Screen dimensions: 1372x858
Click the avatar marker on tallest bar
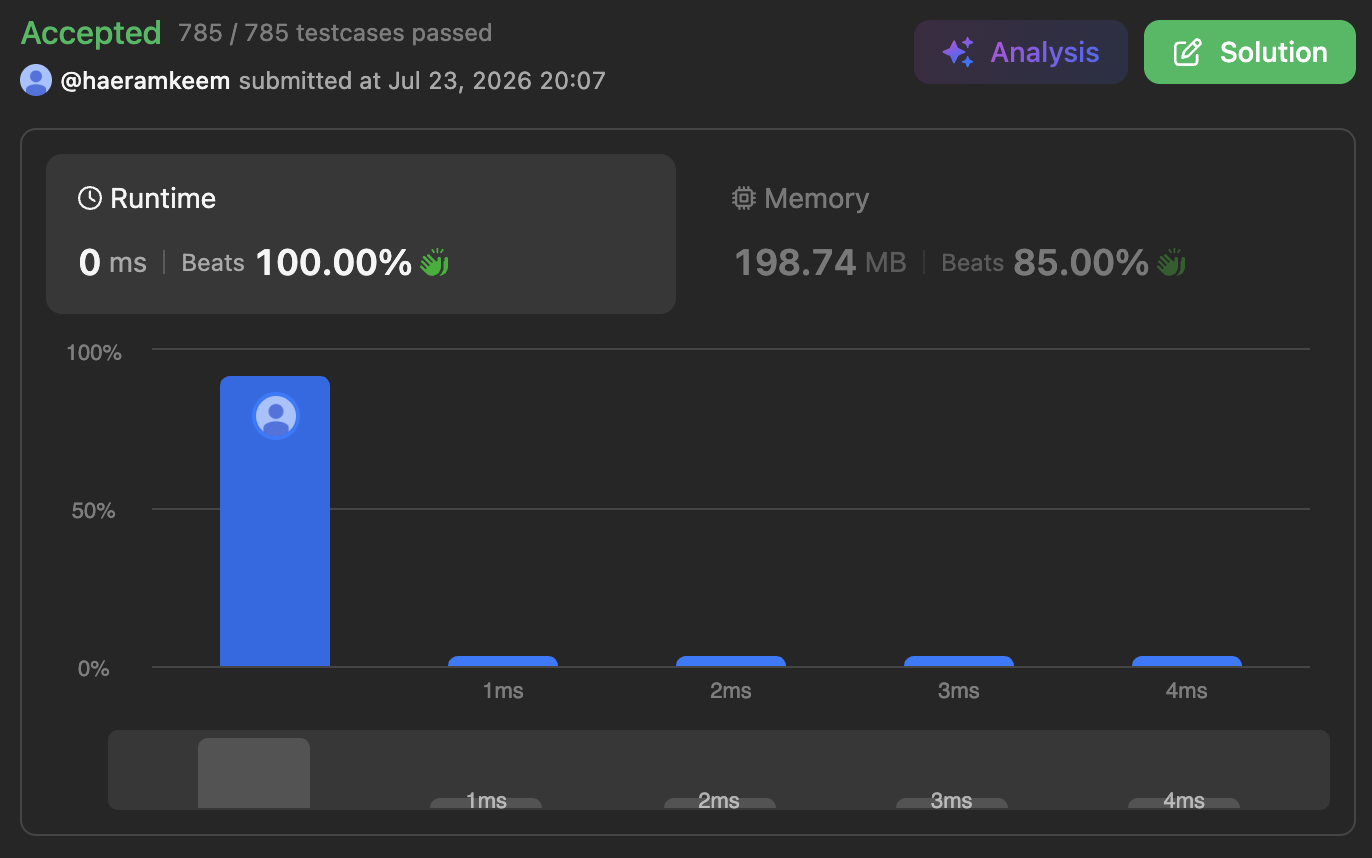coord(276,416)
